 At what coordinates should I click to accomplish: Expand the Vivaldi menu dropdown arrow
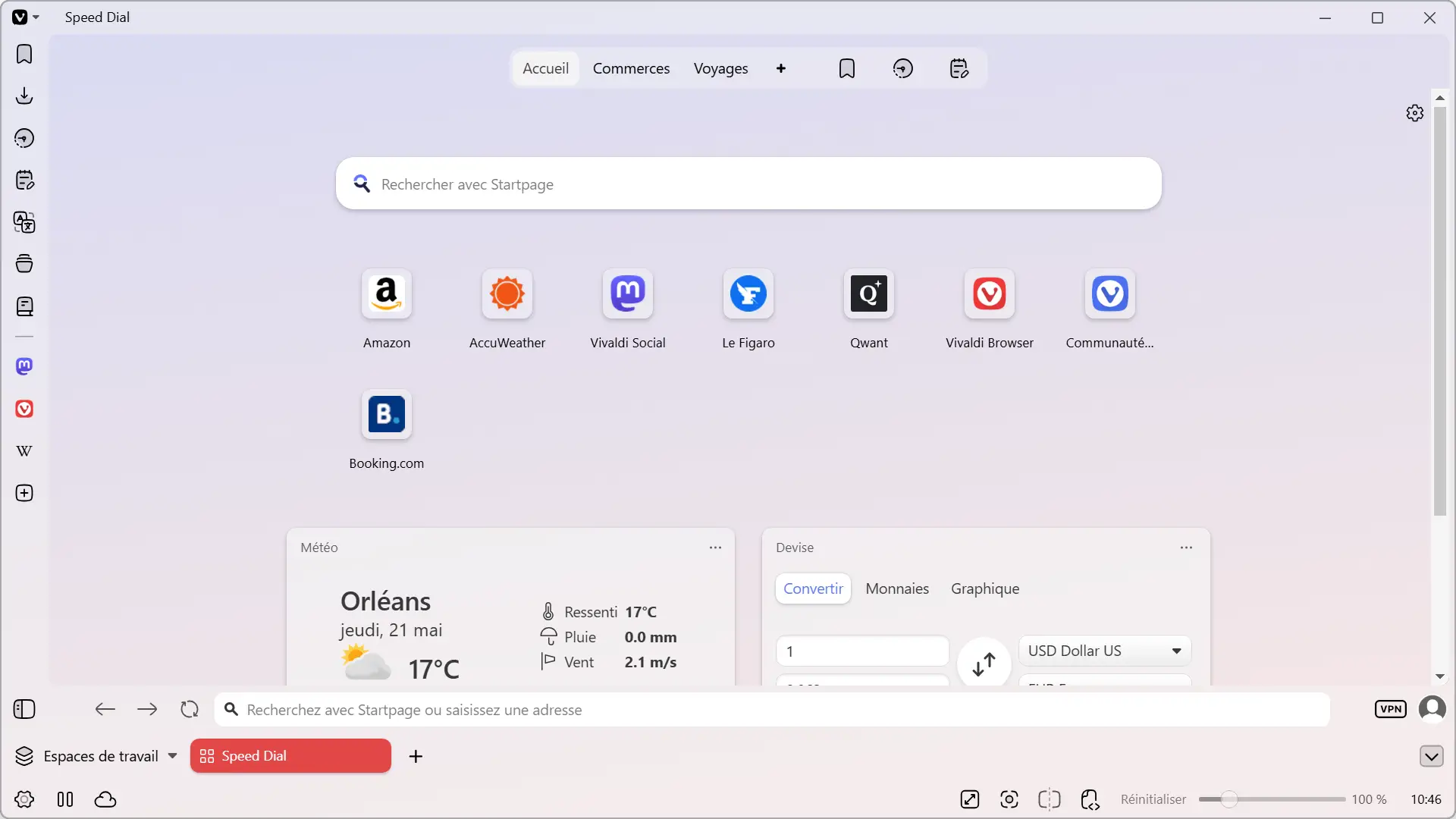(x=36, y=17)
